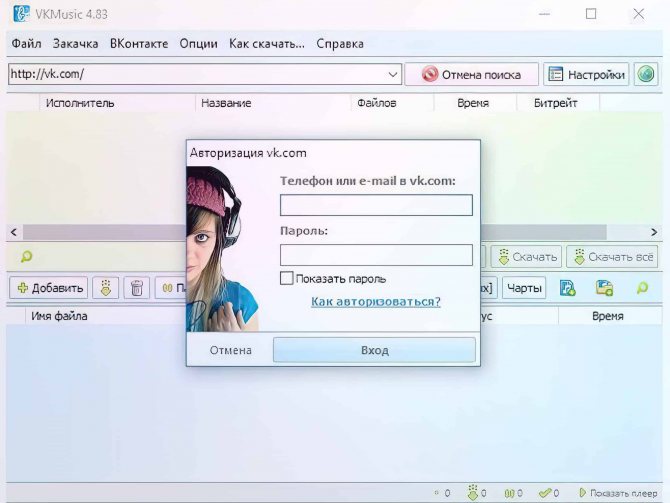The height and width of the screenshot is (503, 670).
Task: Open the Как скачать... menu
Action: (x=267, y=44)
